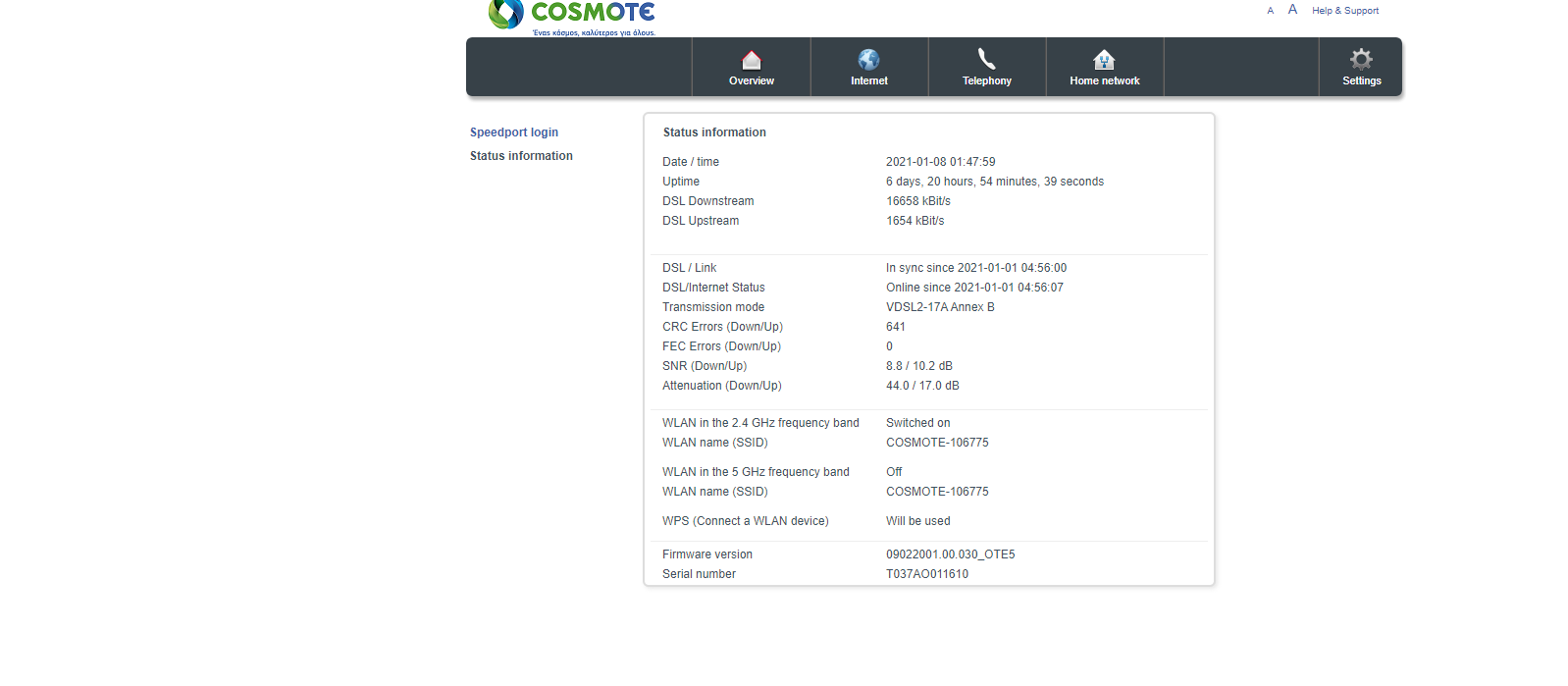The height and width of the screenshot is (686, 1568).
Task: Switch to the Telephony menu label
Action: point(987,81)
